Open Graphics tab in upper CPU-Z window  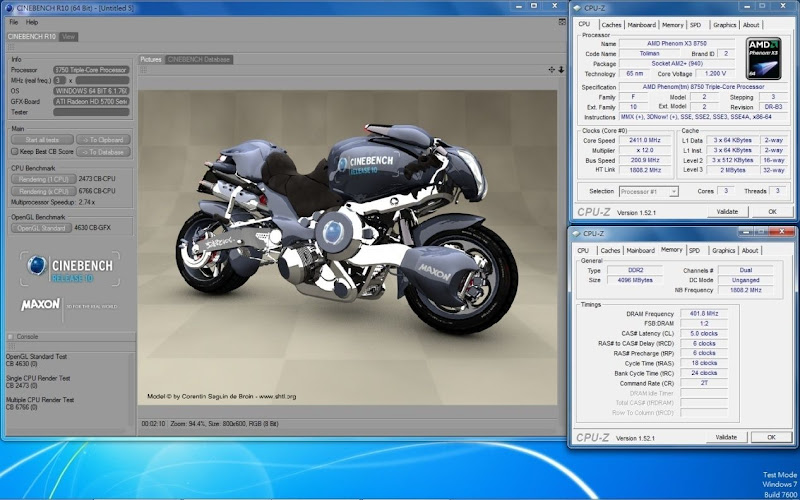pos(725,25)
